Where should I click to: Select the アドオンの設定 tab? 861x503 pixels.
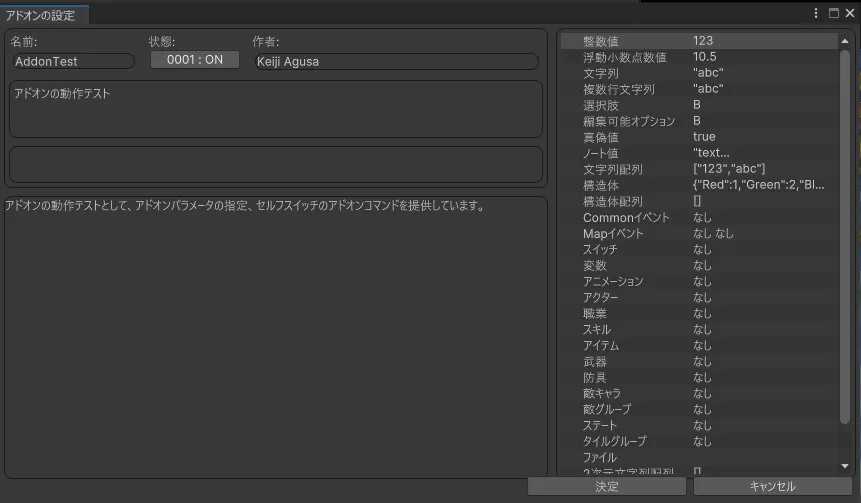click(41, 15)
